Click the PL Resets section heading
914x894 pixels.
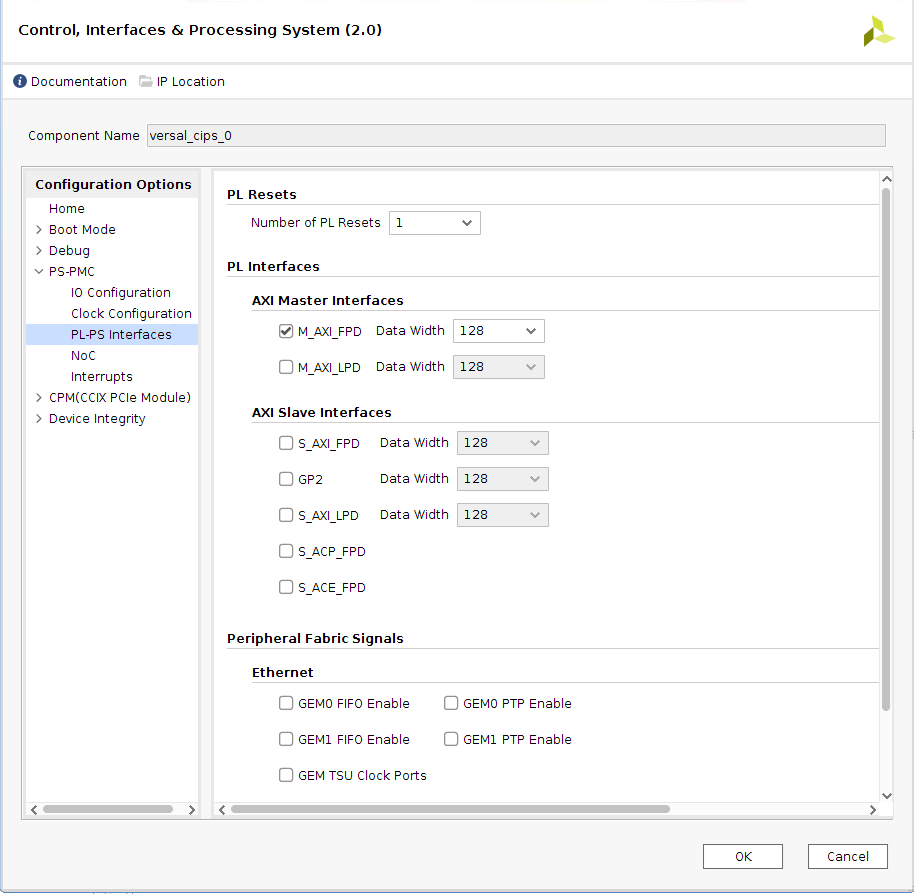point(262,195)
